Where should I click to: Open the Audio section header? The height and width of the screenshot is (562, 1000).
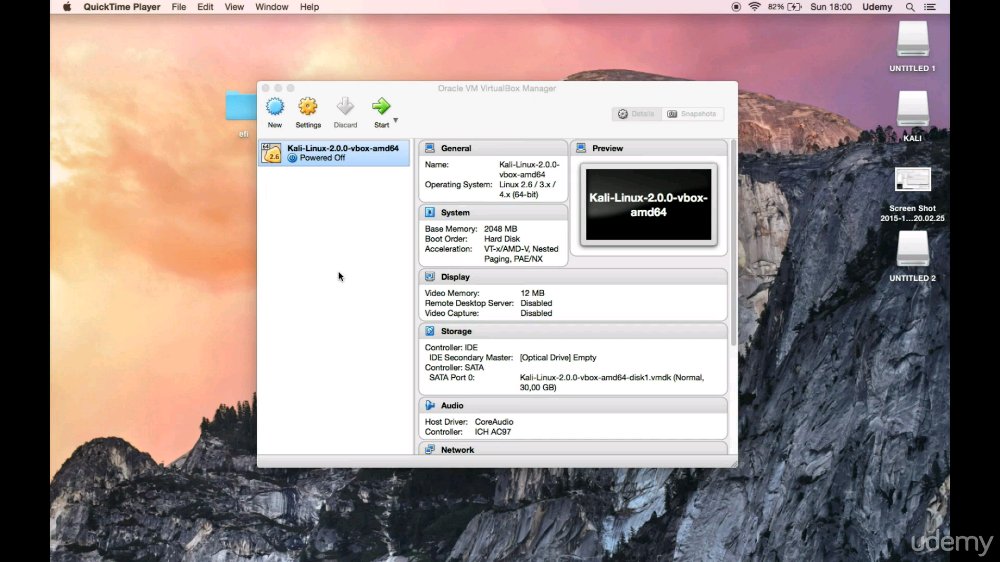coord(573,405)
